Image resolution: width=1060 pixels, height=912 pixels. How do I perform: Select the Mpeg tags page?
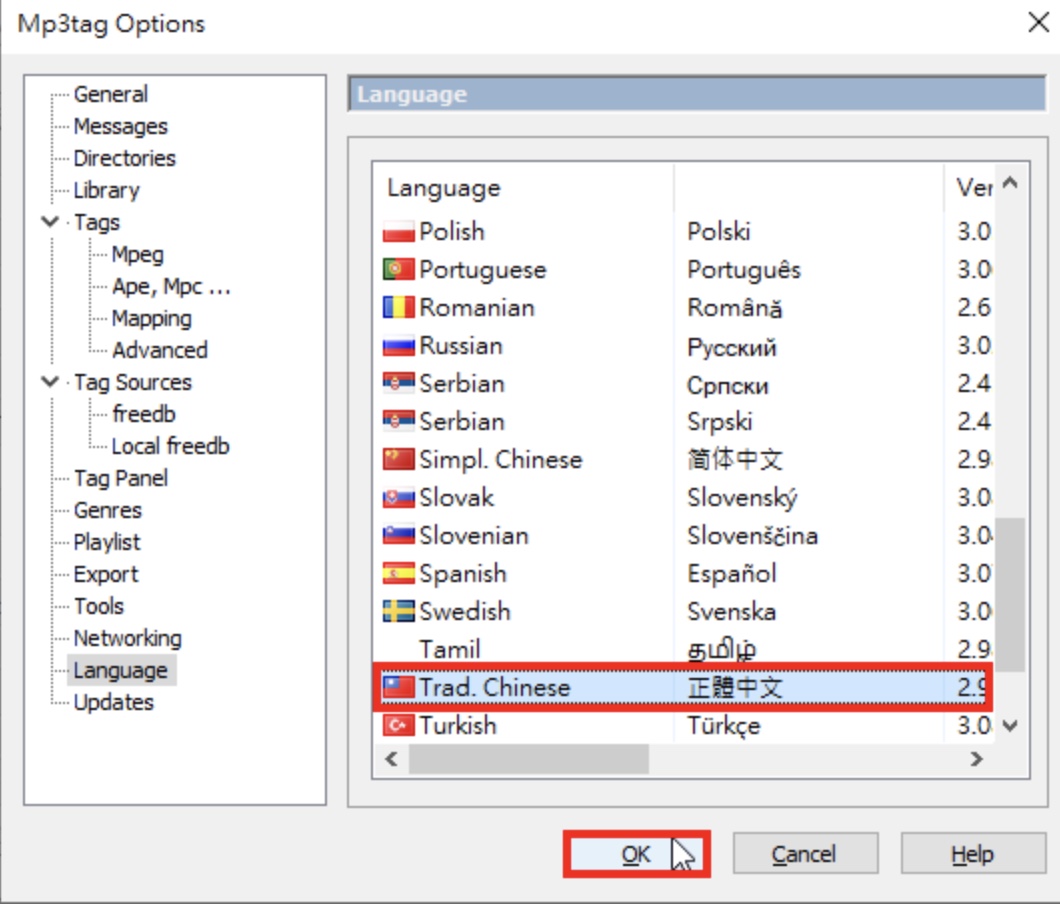coord(138,255)
